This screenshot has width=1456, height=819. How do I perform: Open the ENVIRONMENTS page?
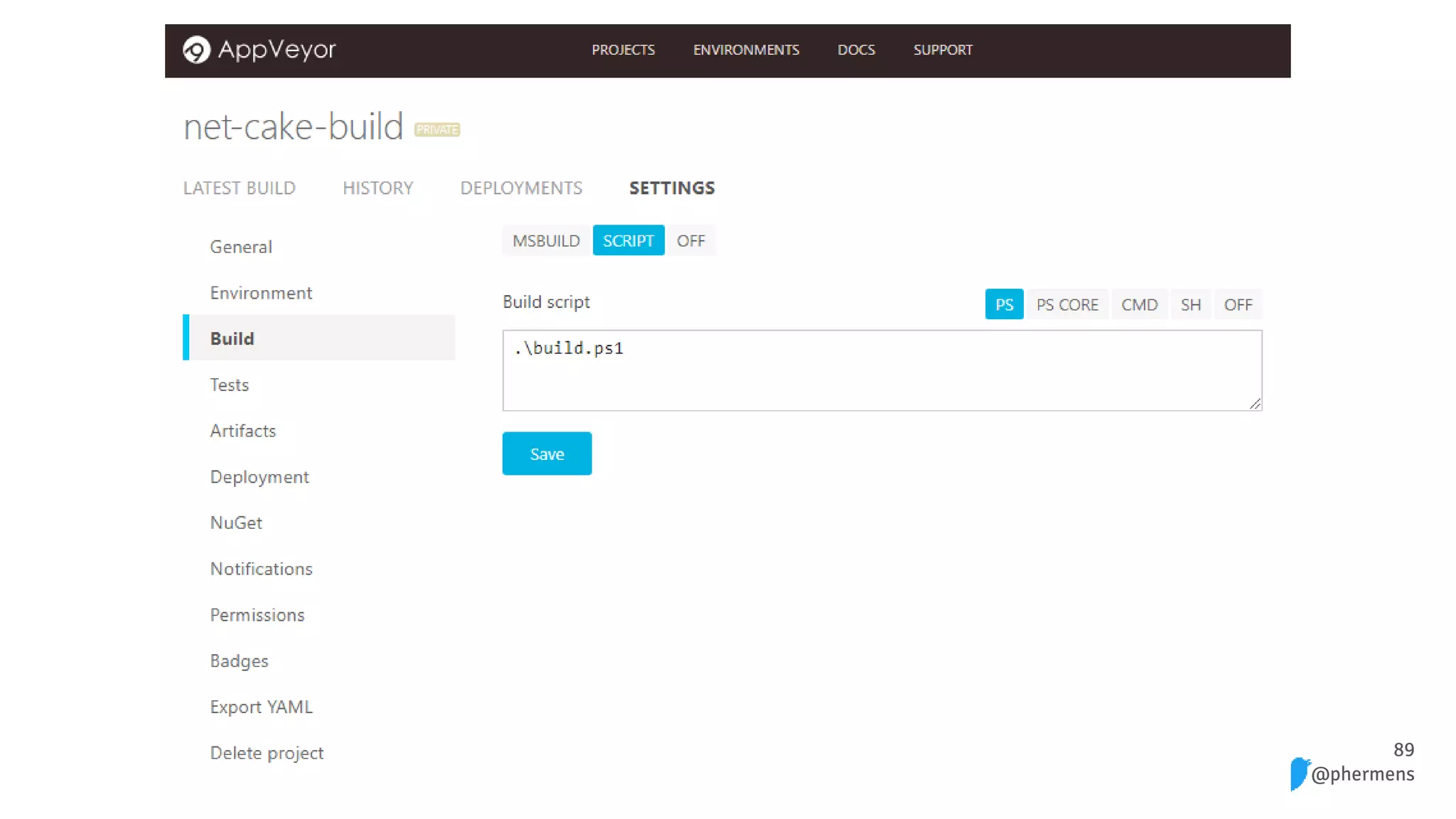[x=746, y=50]
